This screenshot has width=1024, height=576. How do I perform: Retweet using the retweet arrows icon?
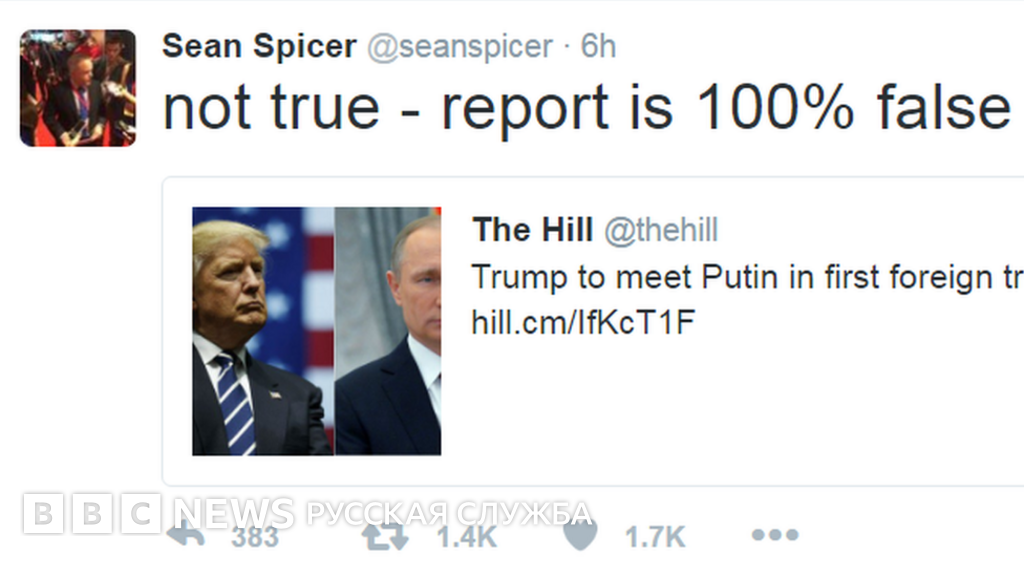click(x=385, y=535)
